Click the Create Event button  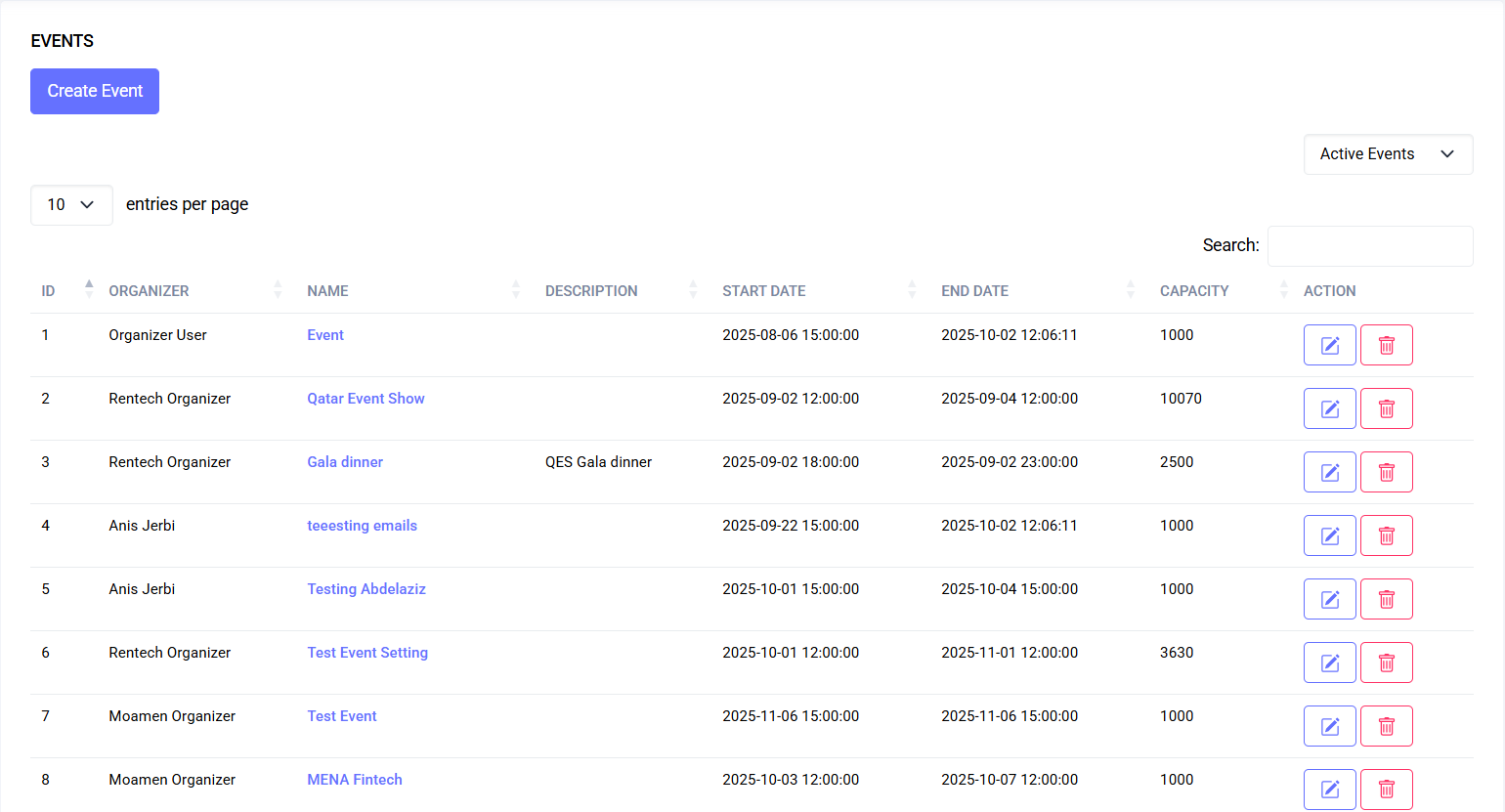[x=94, y=91]
